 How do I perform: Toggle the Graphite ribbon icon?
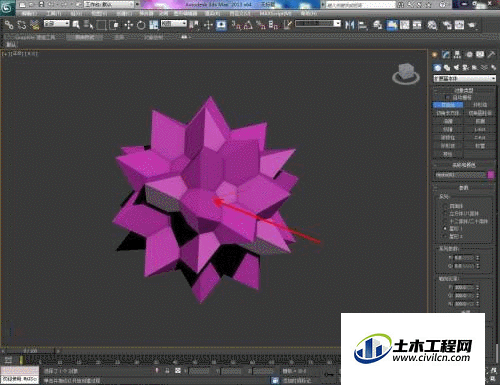point(392,25)
